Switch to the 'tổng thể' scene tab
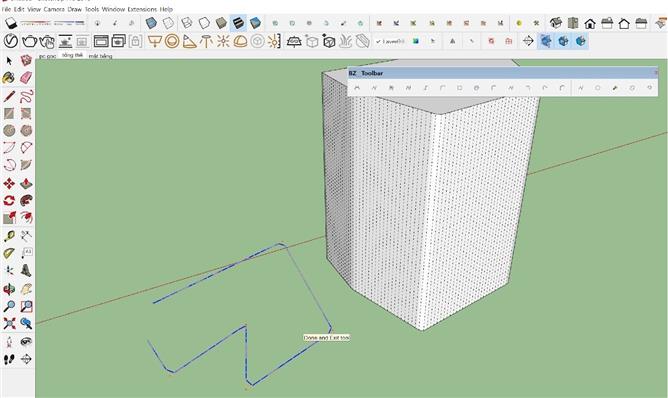 [x=72, y=55]
